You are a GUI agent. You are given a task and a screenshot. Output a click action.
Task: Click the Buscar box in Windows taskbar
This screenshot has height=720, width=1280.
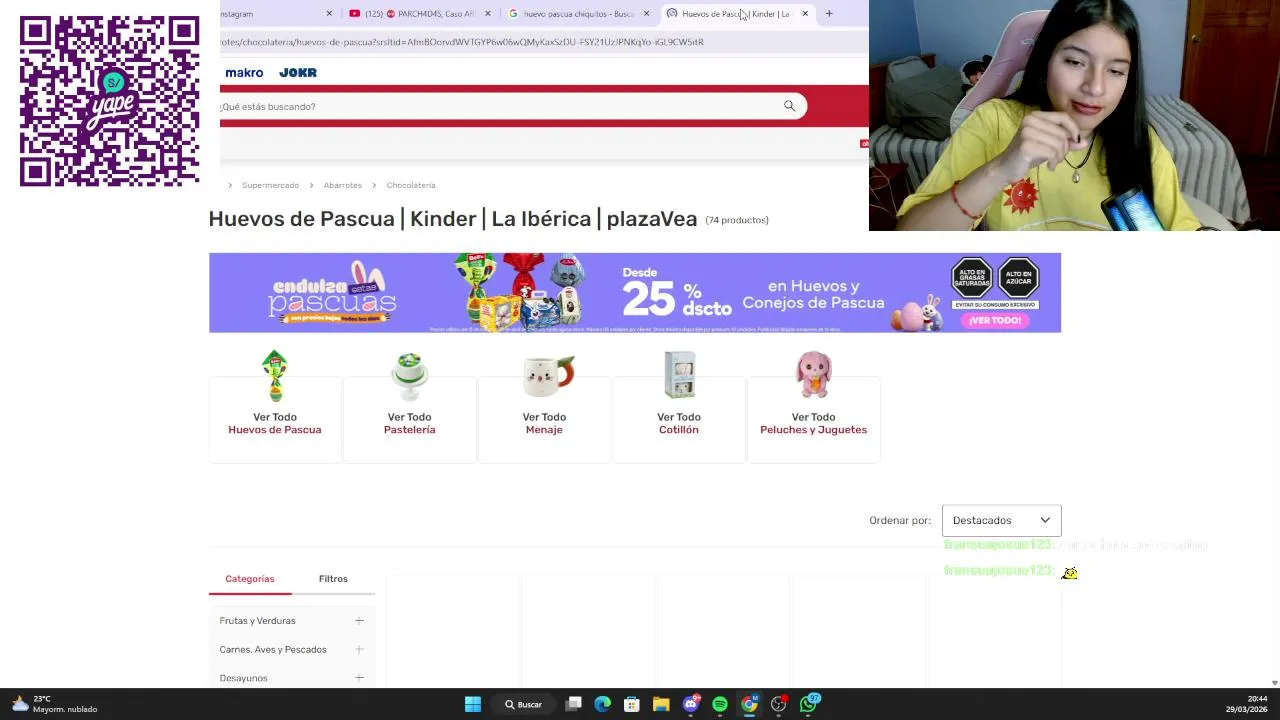[523, 704]
